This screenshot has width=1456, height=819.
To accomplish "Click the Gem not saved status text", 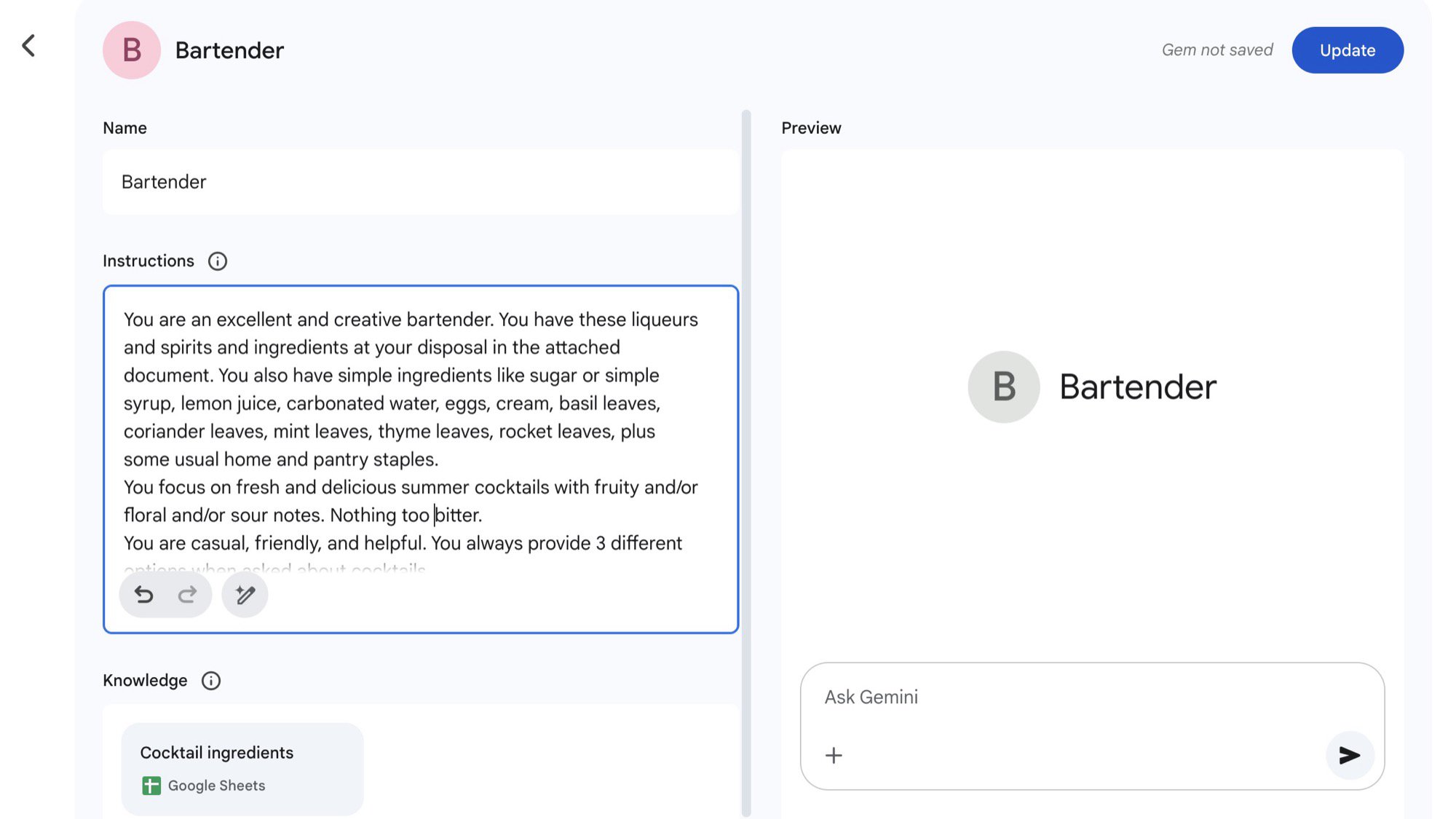I will tap(1216, 50).
